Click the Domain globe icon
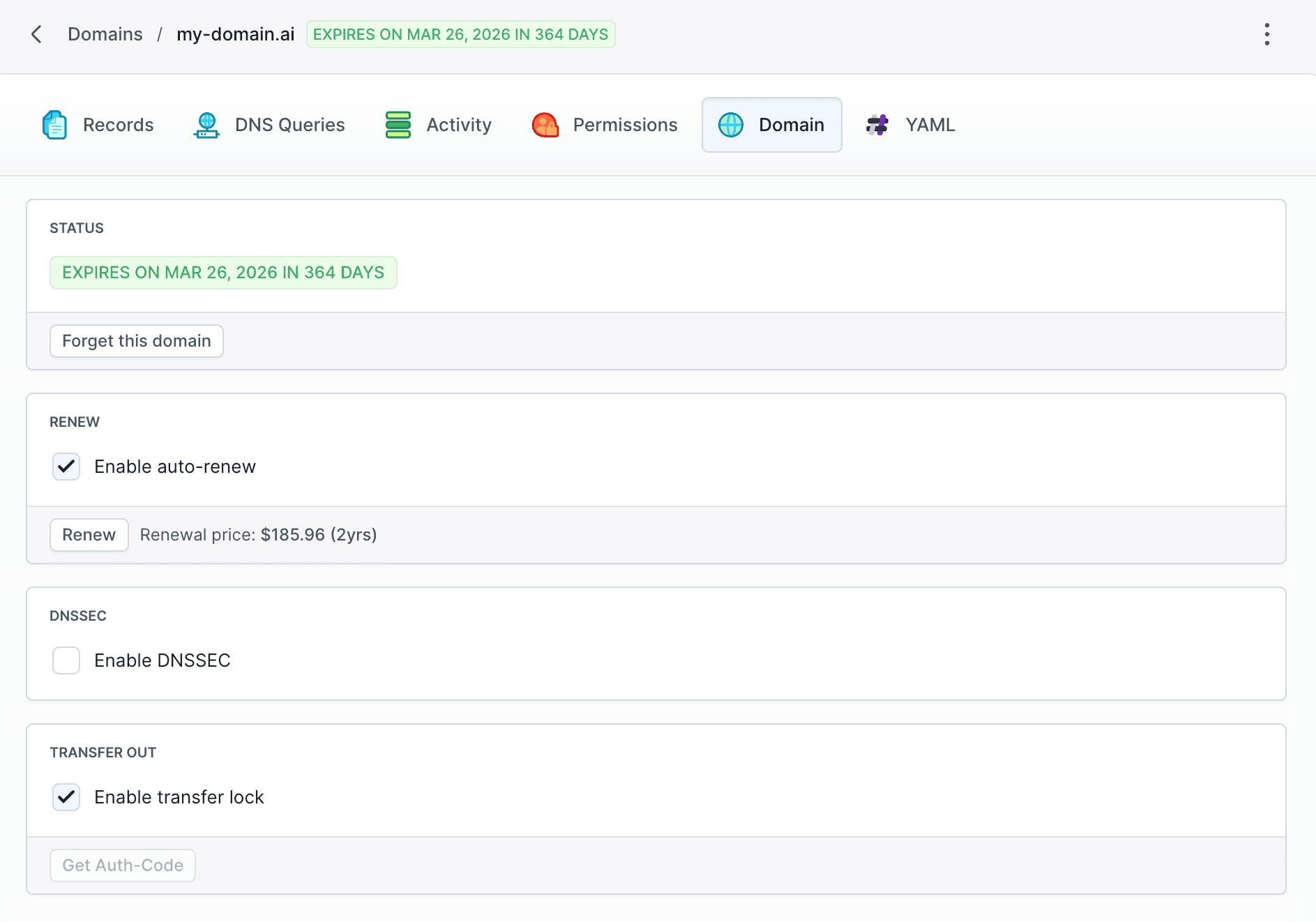The height and width of the screenshot is (922, 1316). click(x=731, y=125)
